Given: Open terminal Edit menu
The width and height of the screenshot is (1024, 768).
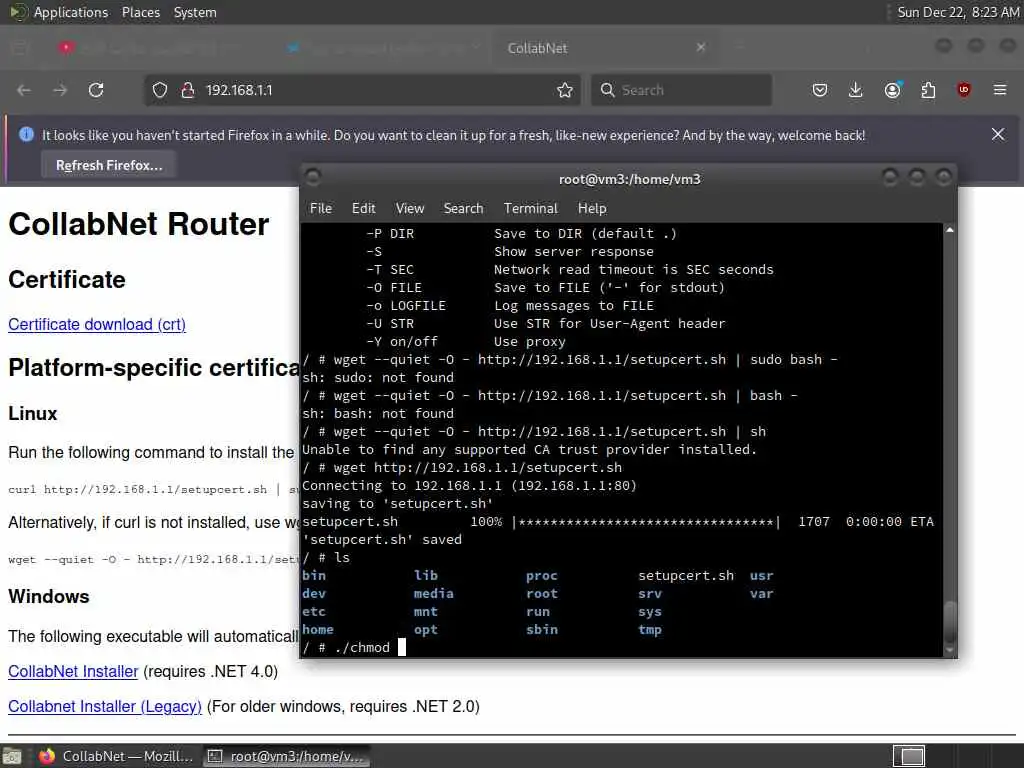Looking at the screenshot, I should 363,208.
